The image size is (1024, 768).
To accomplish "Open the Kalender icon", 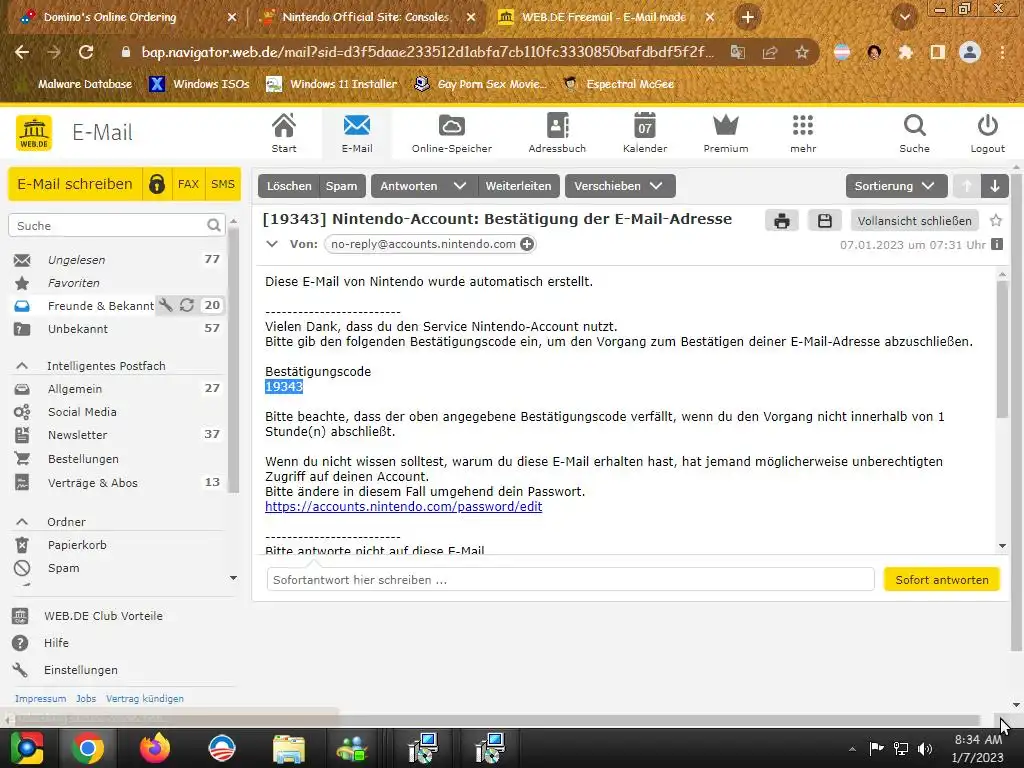I will pyautogui.click(x=645, y=133).
